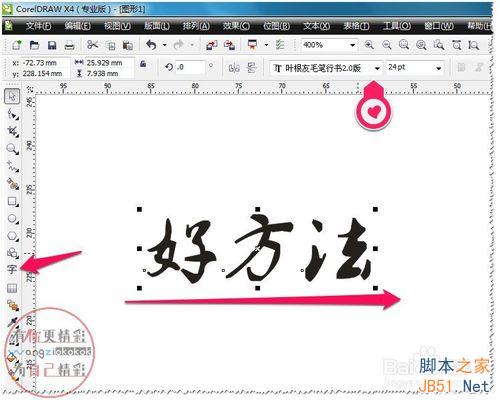Image resolution: width=500 pixels, height=400 pixels.
Task: Click the x position field -72.73 mm
Action: [x=45, y=63]
